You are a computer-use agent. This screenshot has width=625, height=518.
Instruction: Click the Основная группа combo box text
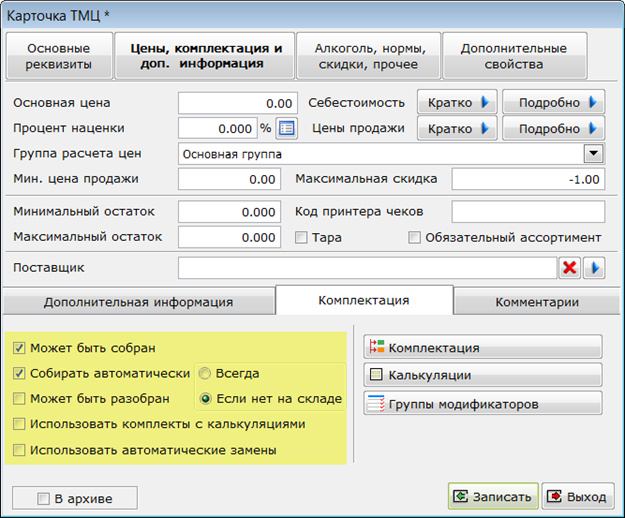(232, 154)
